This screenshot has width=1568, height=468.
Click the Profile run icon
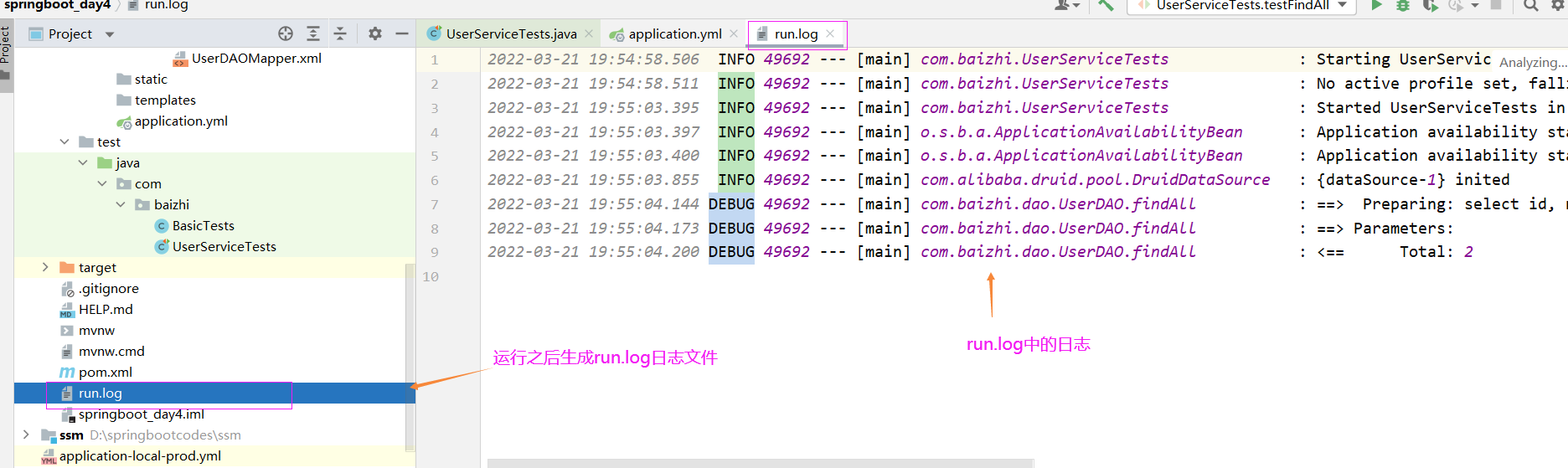[1457, 5]
